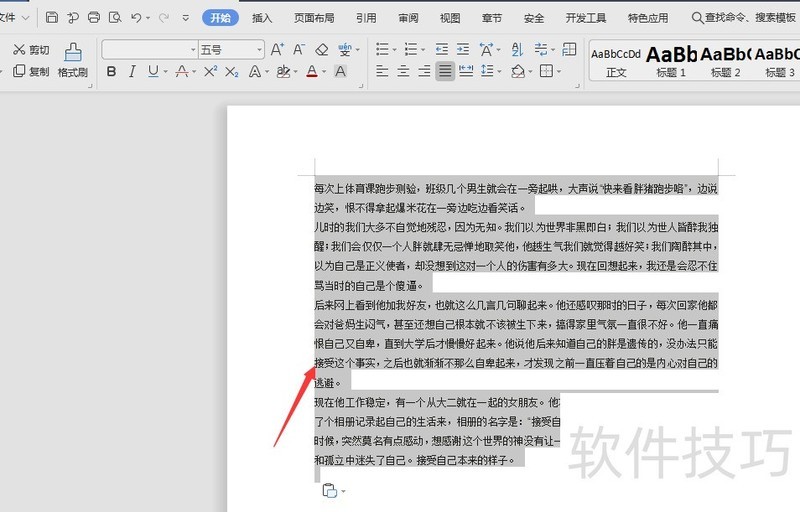This screenshot has width=800, height=512.
Task: Click the numbered list icon
Action: point(411,49)
